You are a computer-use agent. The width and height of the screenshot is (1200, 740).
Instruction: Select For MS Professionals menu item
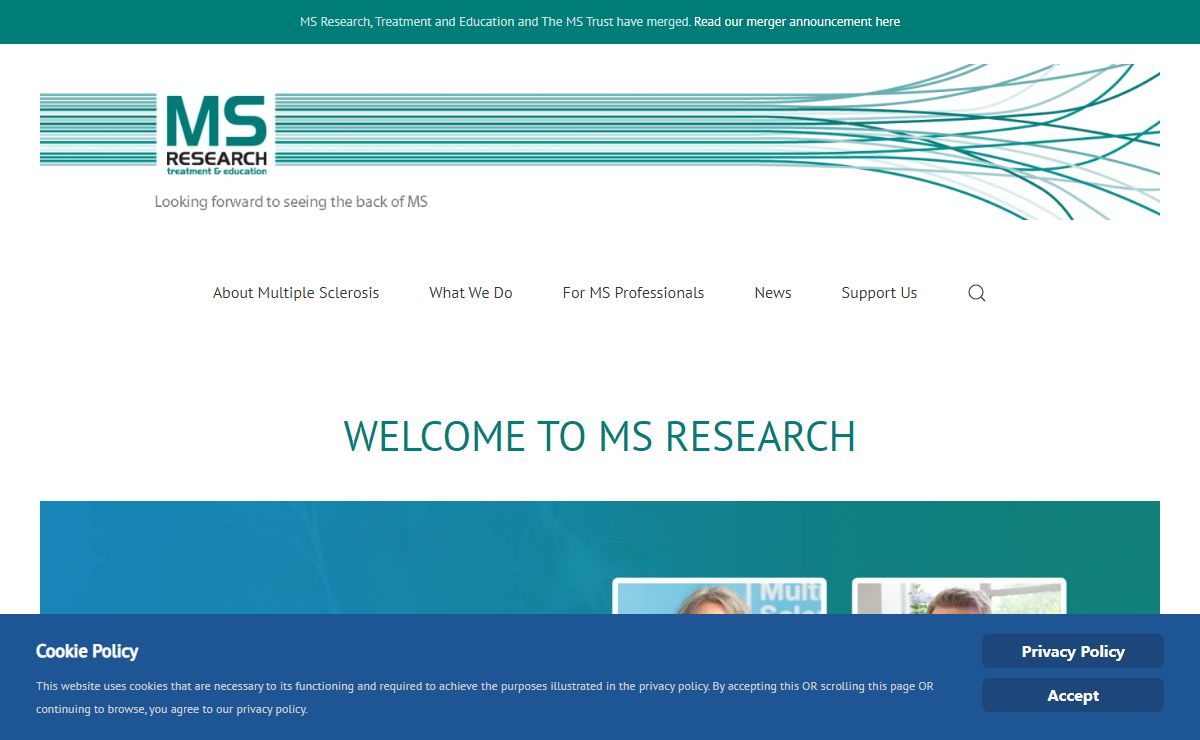click(x=633, y=293)
